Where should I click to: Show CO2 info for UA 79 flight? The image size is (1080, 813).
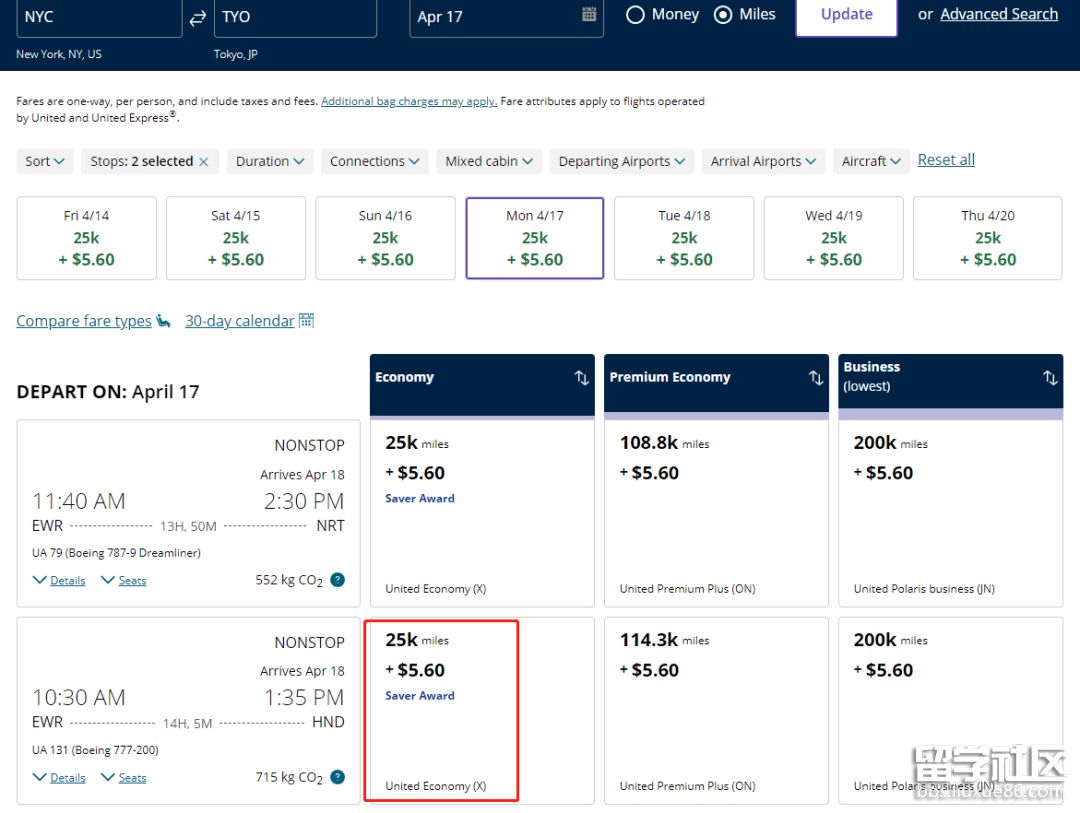tap(338, 580)
